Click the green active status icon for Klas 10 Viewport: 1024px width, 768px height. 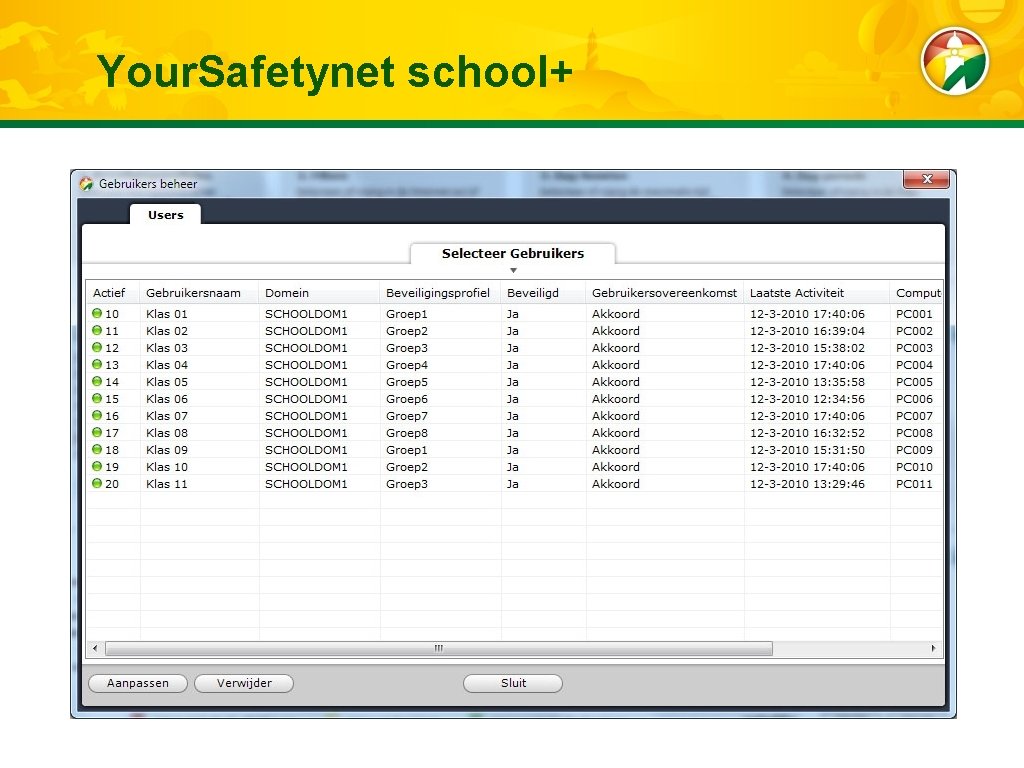(97, 466)
